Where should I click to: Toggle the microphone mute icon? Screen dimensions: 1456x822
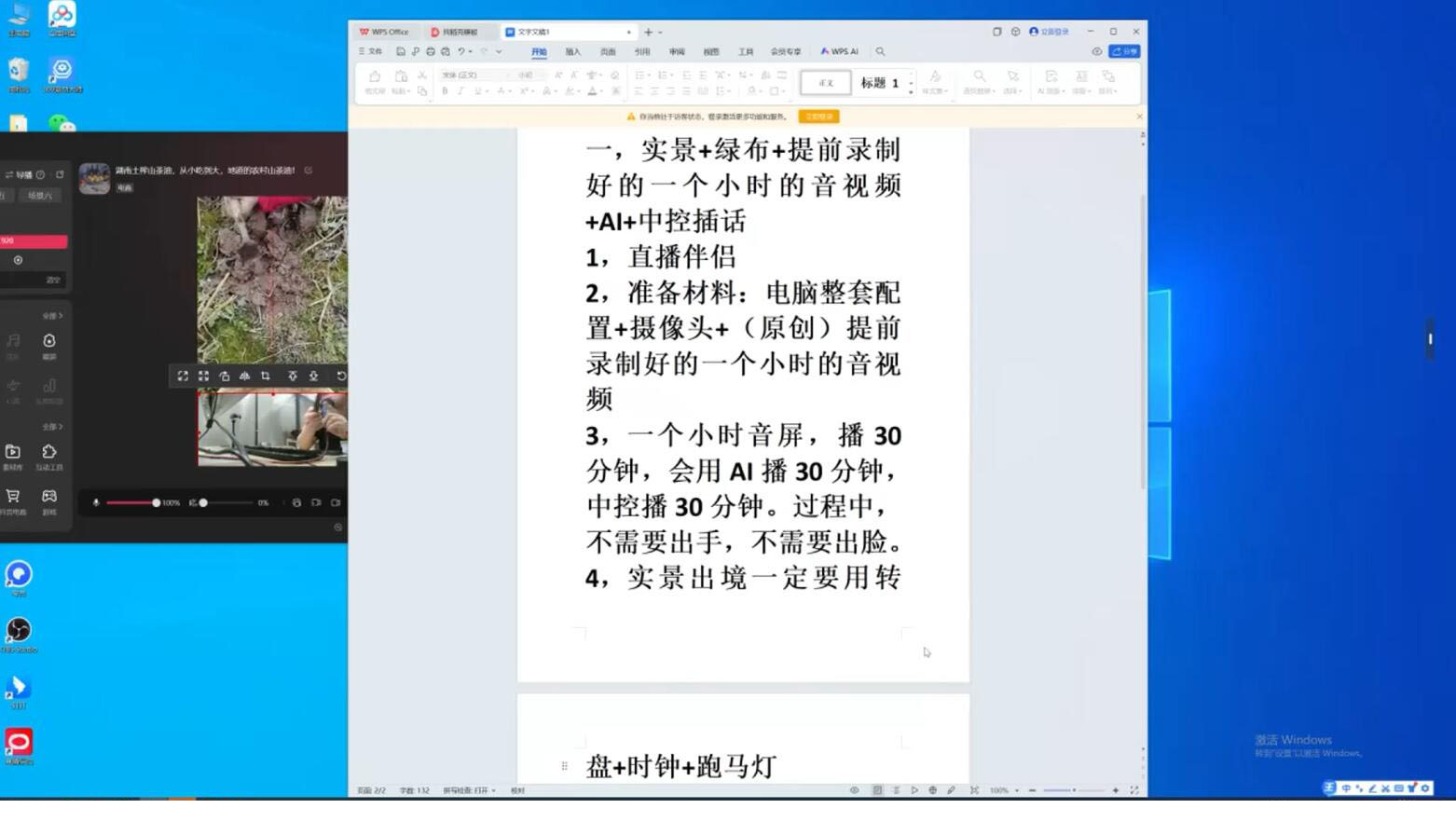(95, 502)
